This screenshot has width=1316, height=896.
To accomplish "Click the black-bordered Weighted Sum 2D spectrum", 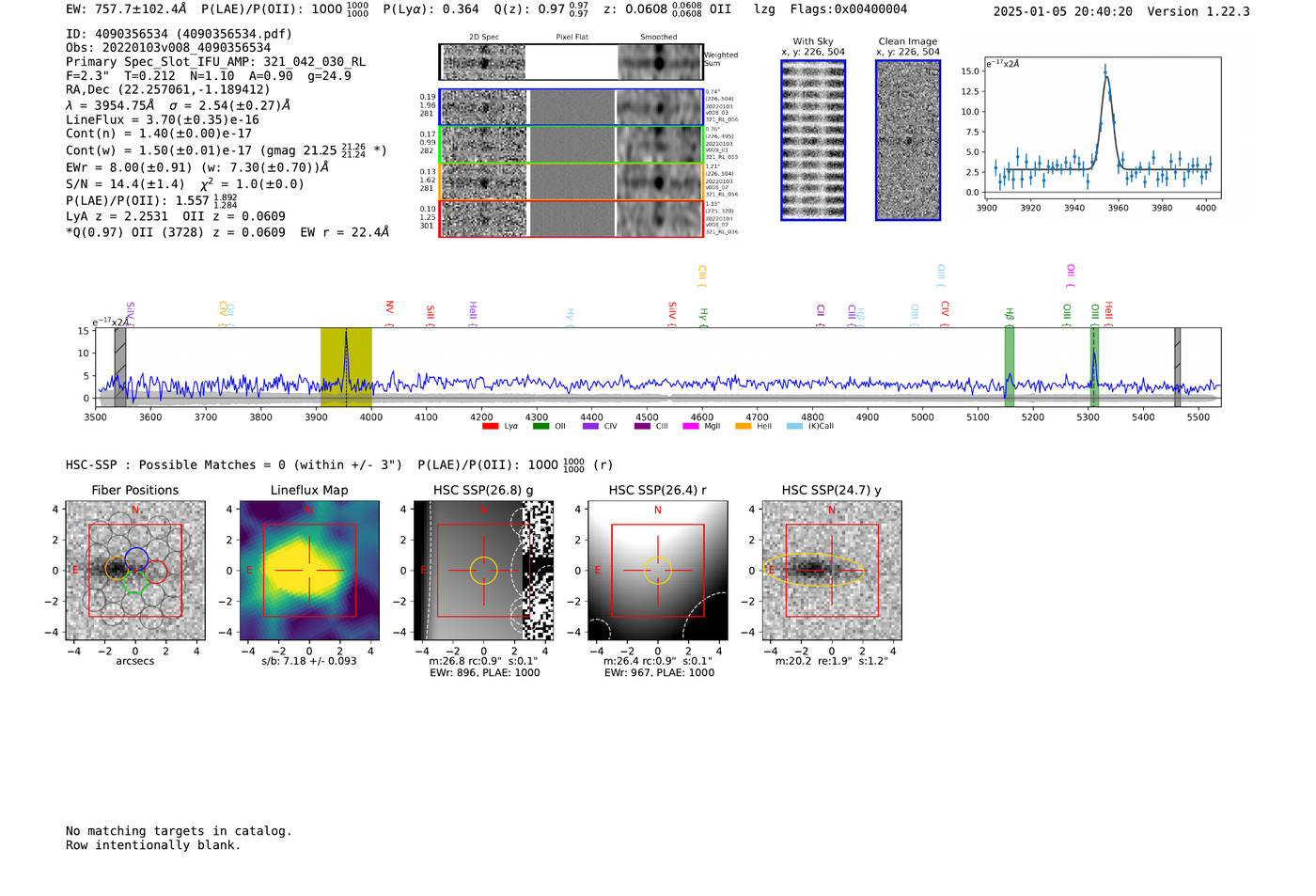I will [571, 62].
